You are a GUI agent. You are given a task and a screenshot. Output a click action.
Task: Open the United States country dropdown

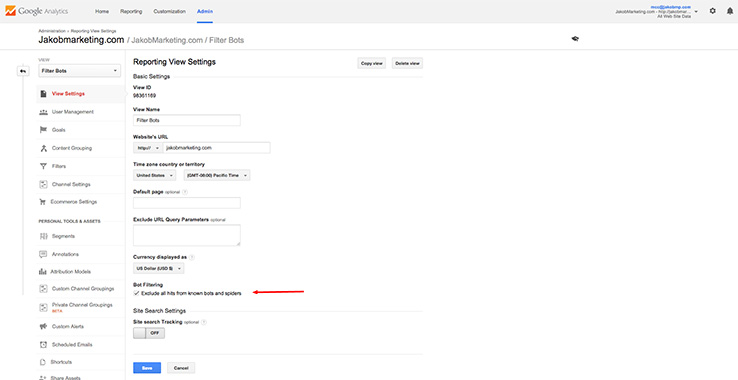click(154, 175)
